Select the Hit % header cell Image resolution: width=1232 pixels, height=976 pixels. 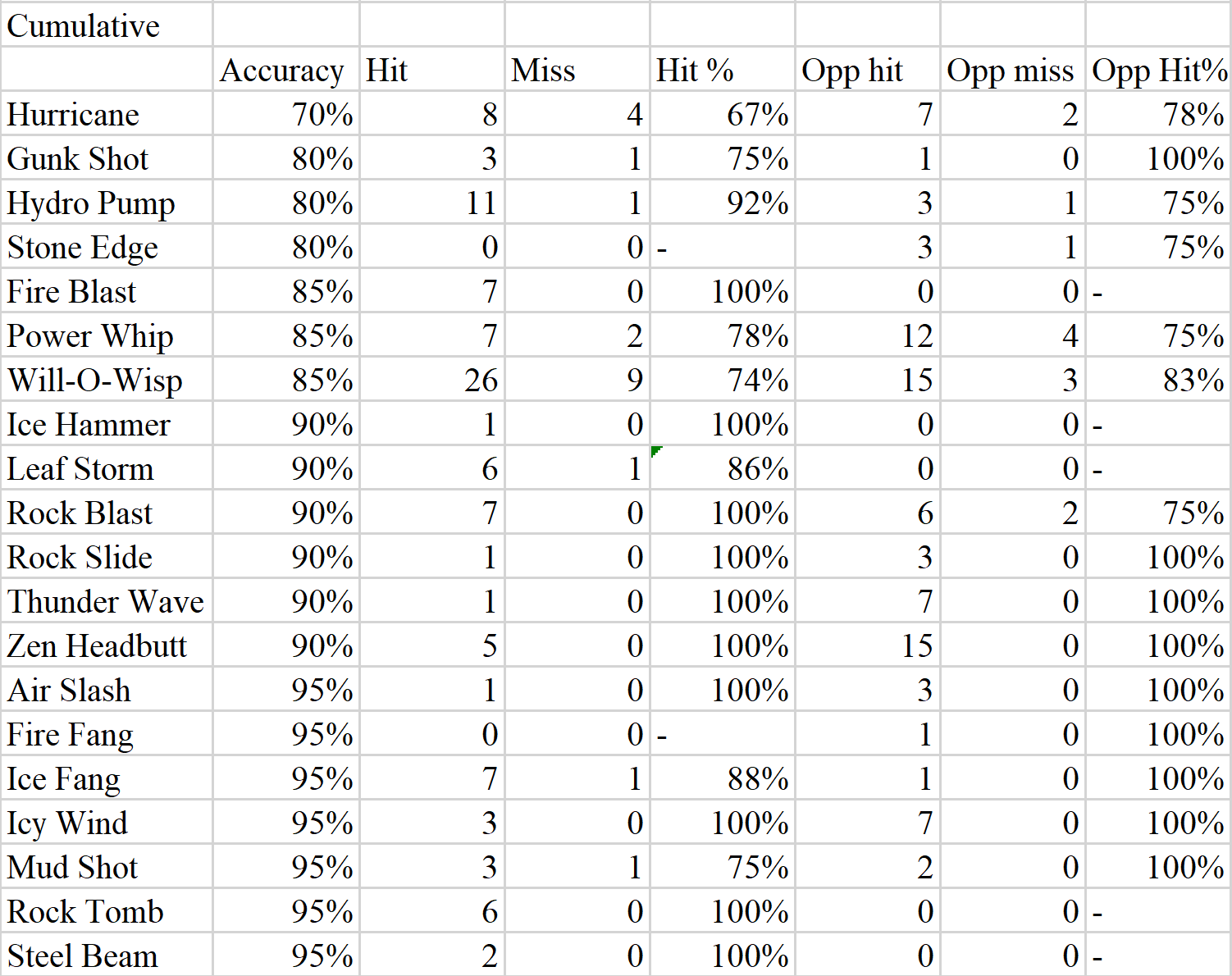[722, 69]
